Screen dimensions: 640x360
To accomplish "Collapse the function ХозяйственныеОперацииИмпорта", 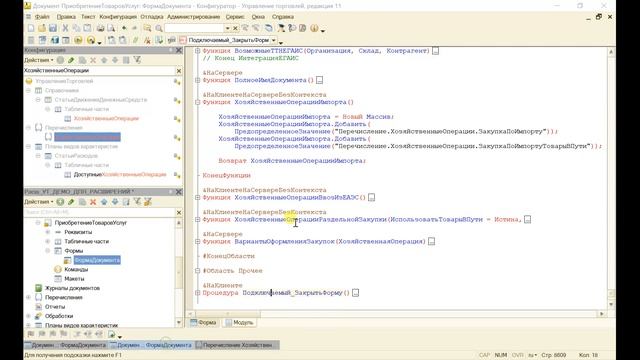I will point(198,102).
